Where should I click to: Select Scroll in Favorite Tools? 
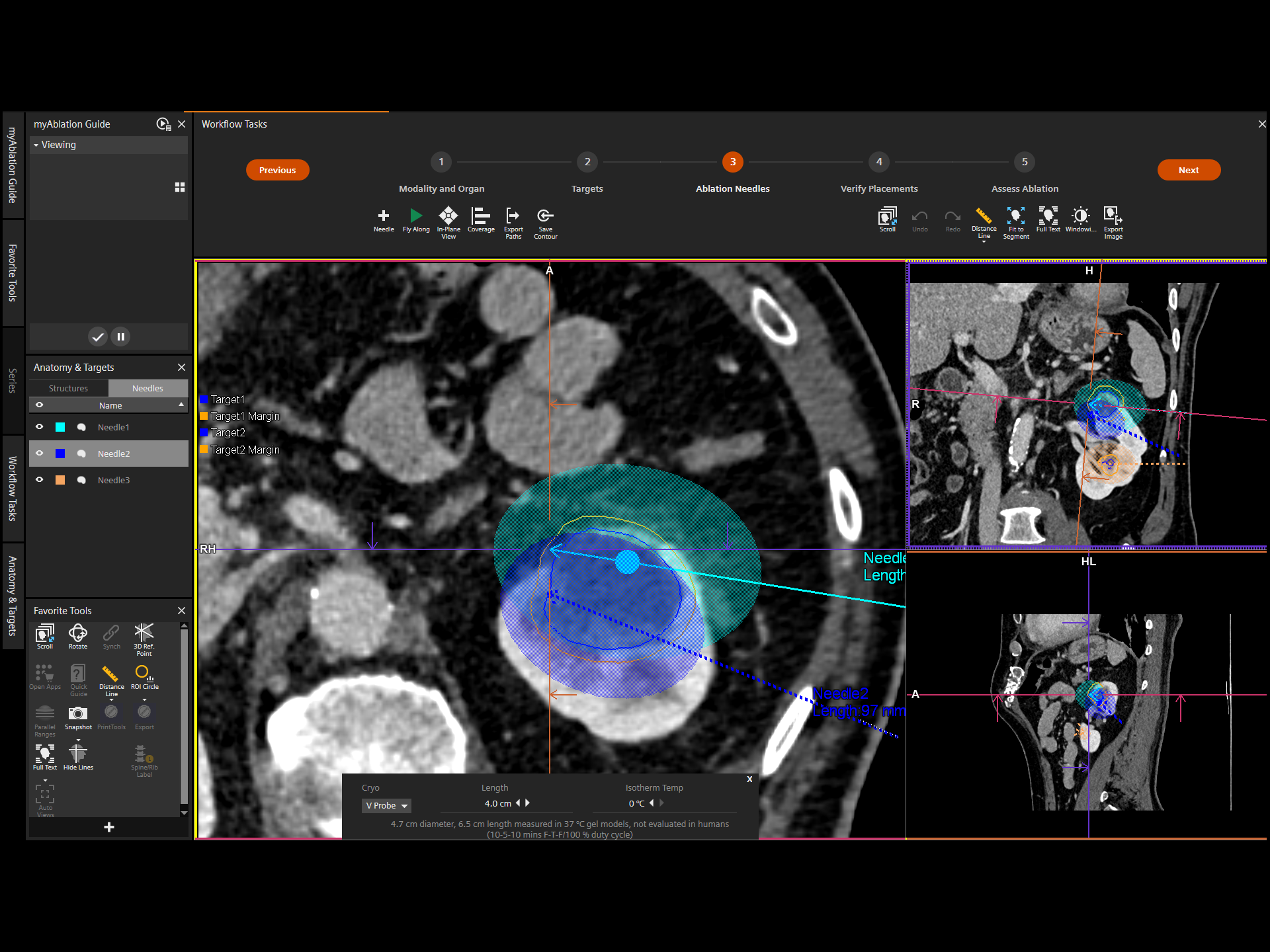click(x=45, y=637)
